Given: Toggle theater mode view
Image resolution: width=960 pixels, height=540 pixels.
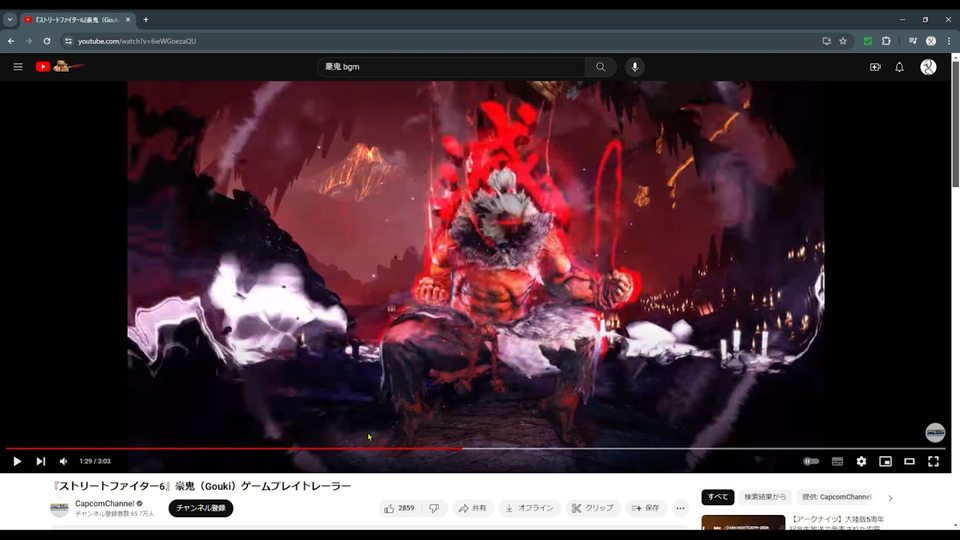Looking at the screenshot, I should point(909,461).
